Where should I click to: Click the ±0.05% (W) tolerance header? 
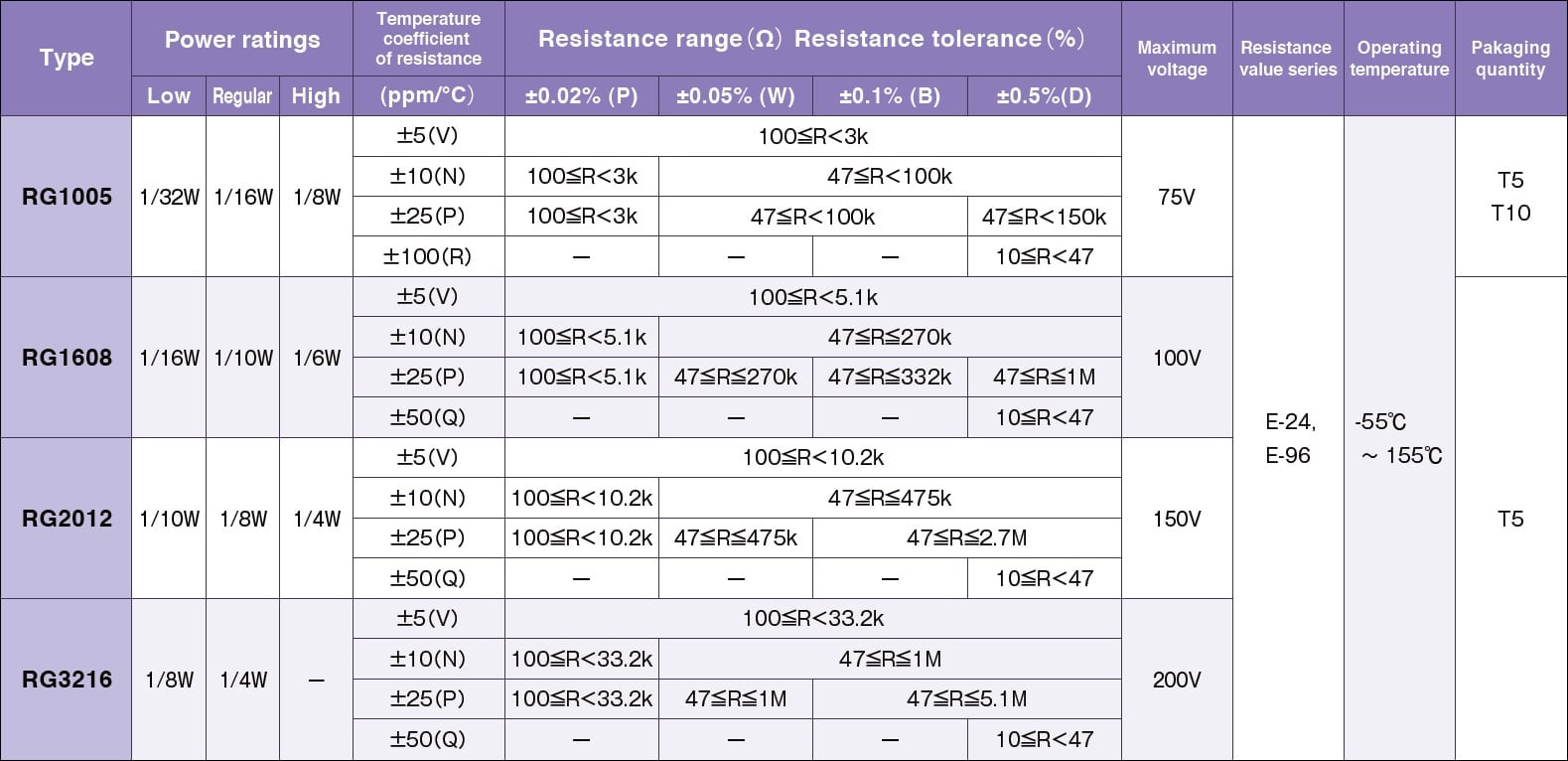[x=736, y=96]
